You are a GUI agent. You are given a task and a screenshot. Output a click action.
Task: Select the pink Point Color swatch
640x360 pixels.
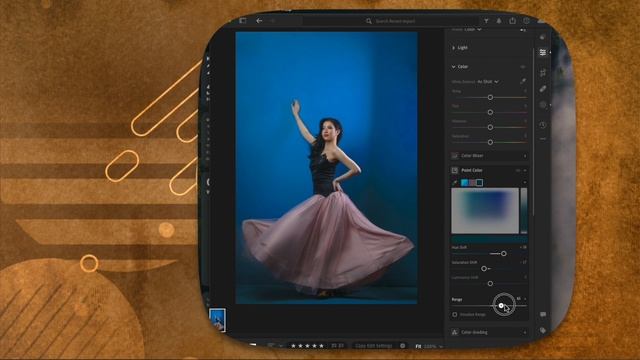pos(472,182)
